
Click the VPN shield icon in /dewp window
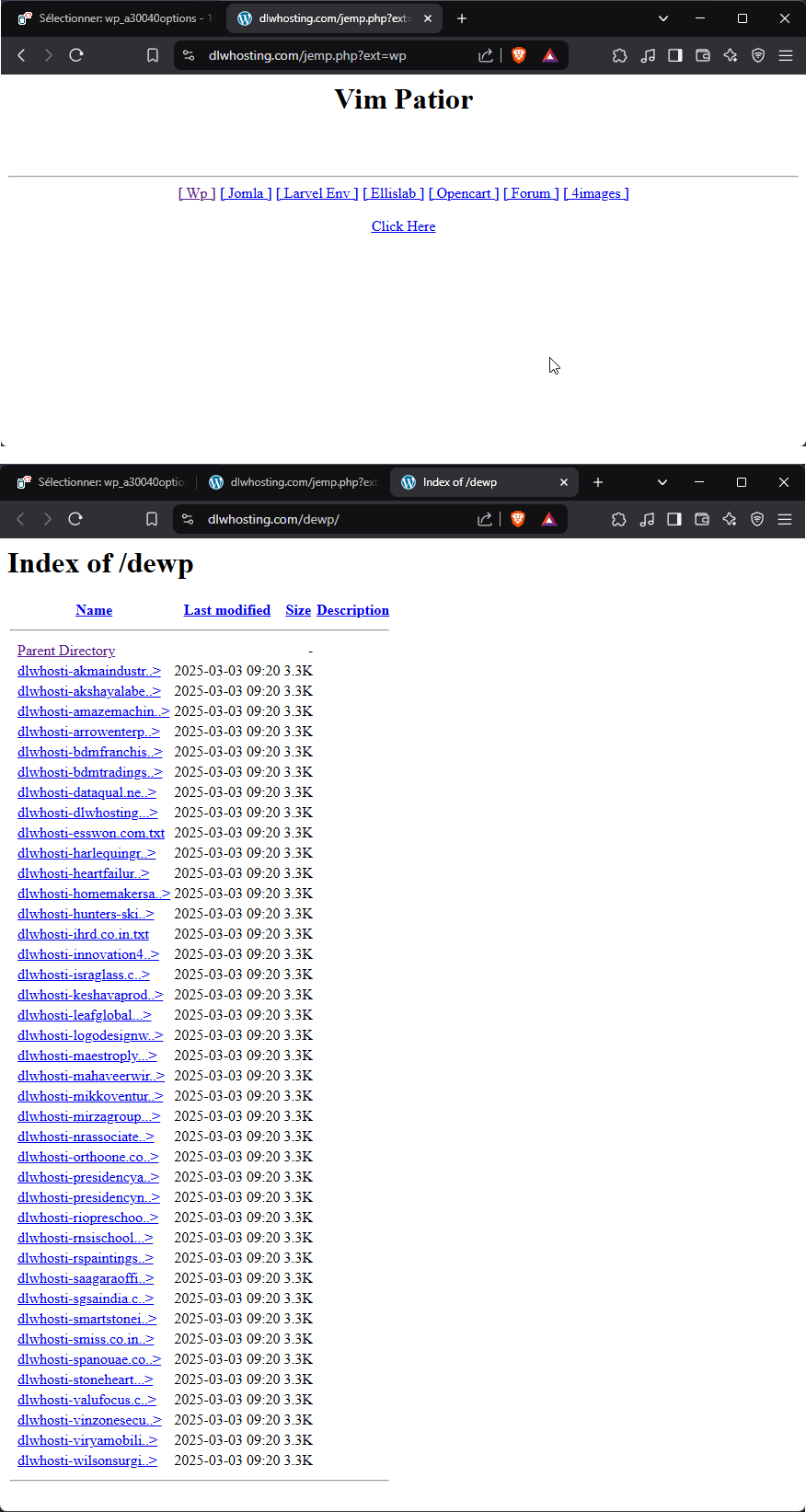coord(757,519)
